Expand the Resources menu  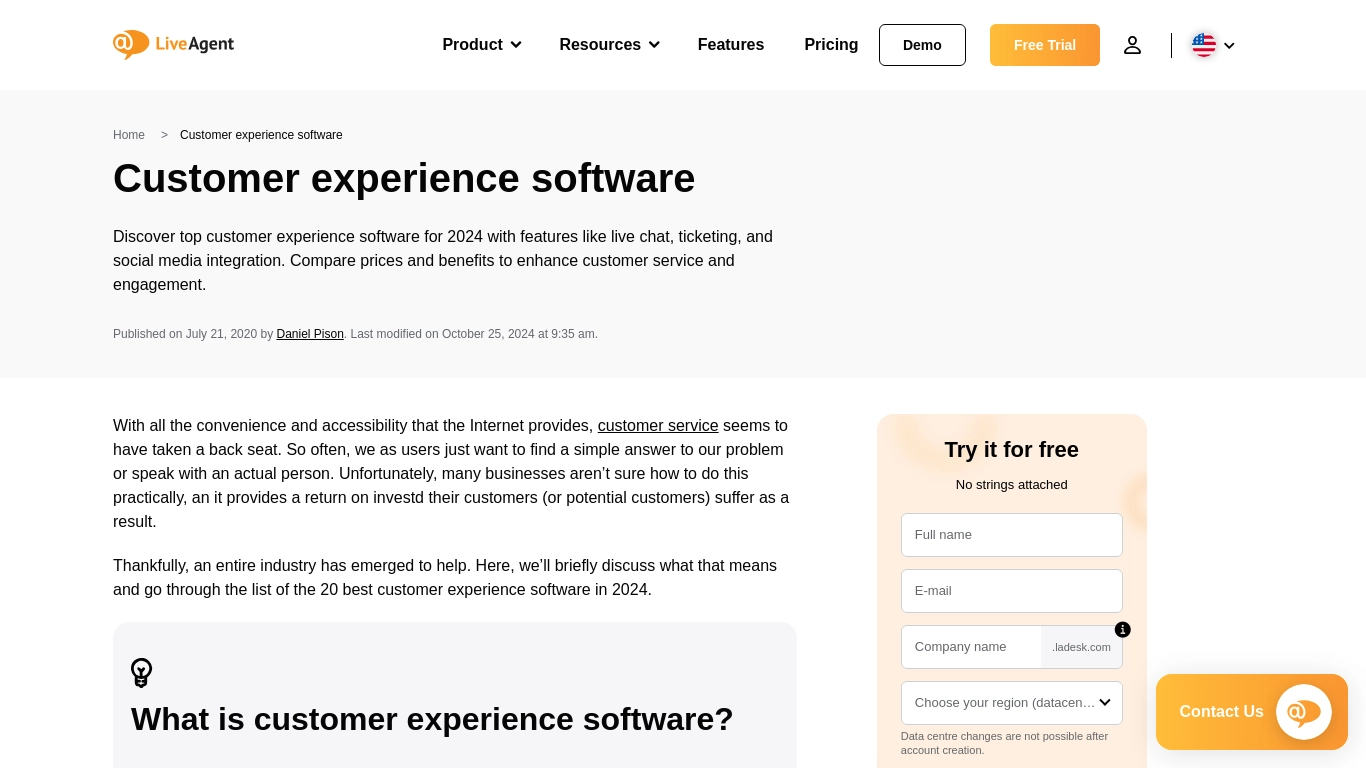[x=609, y=45]
